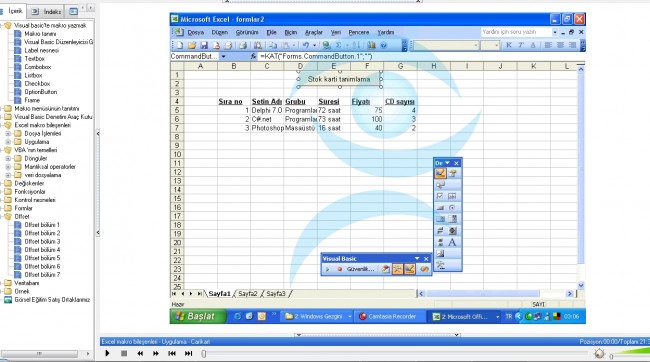The height and width of the screenshot is (362, 650).
Task: Select Toggle Button control in toolbox
Action: 440,231
